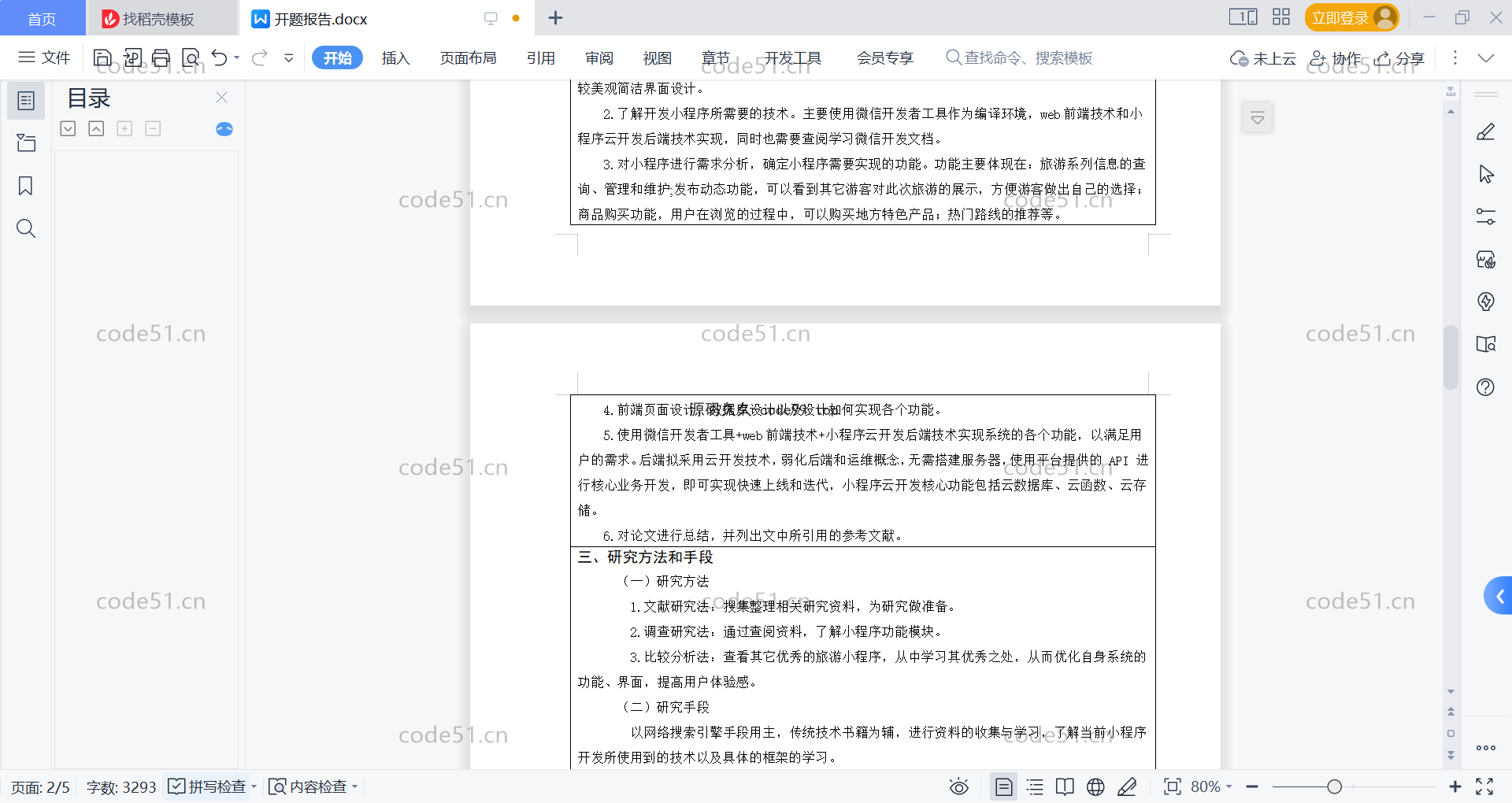The height and width of the screenshot is (803, 1512).
Task: Open the bookmark sidebar icon
Action: [26, 186]
